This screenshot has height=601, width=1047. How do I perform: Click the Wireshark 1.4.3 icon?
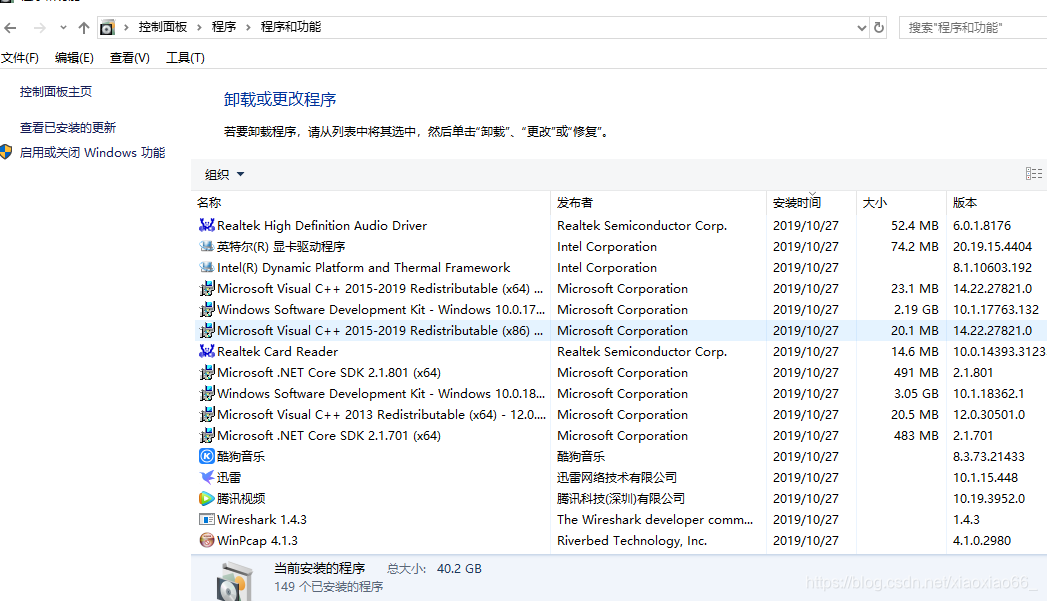207,519
